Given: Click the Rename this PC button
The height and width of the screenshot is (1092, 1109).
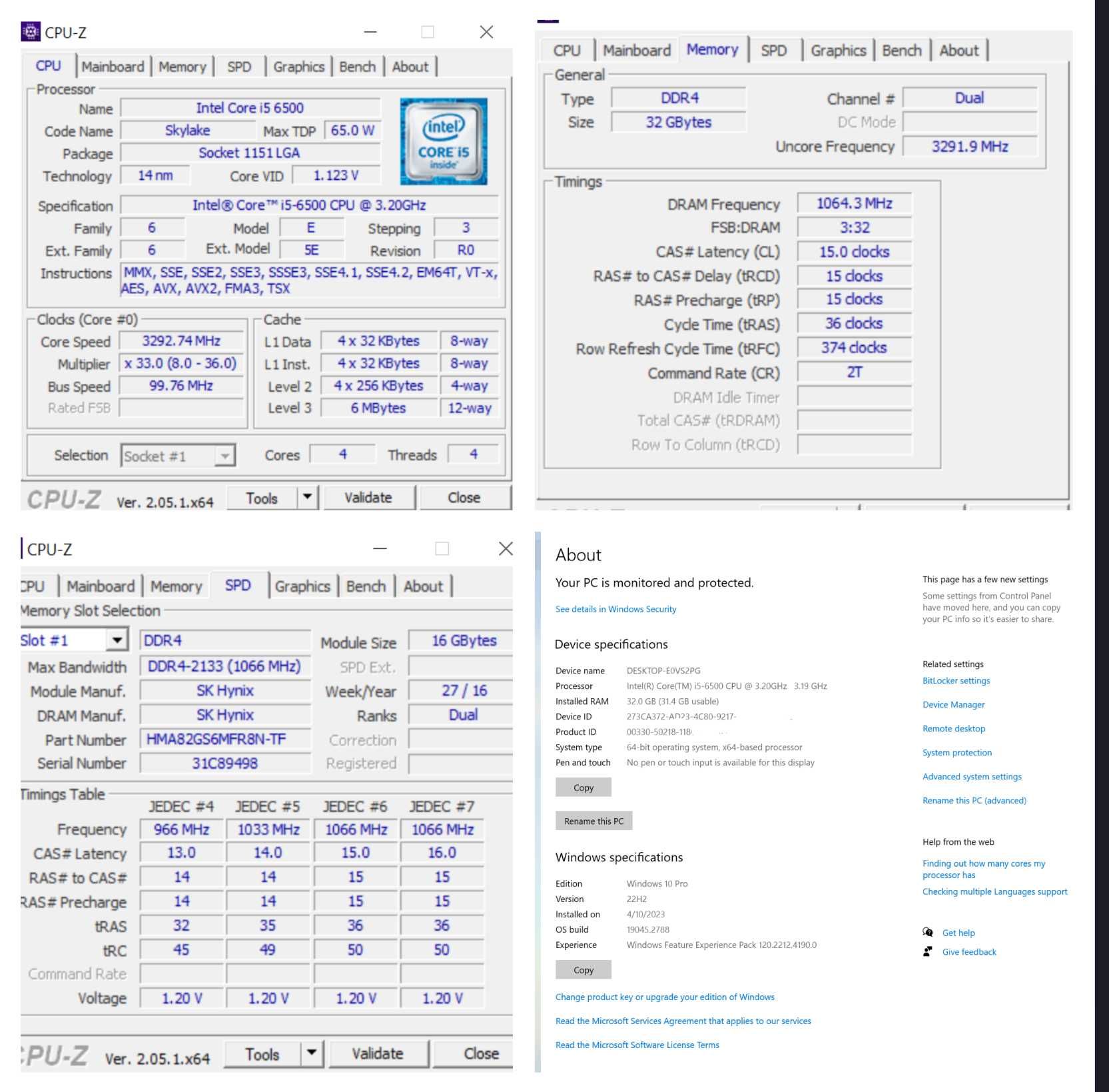Looking at the screenshot, I should pos(594,821).
